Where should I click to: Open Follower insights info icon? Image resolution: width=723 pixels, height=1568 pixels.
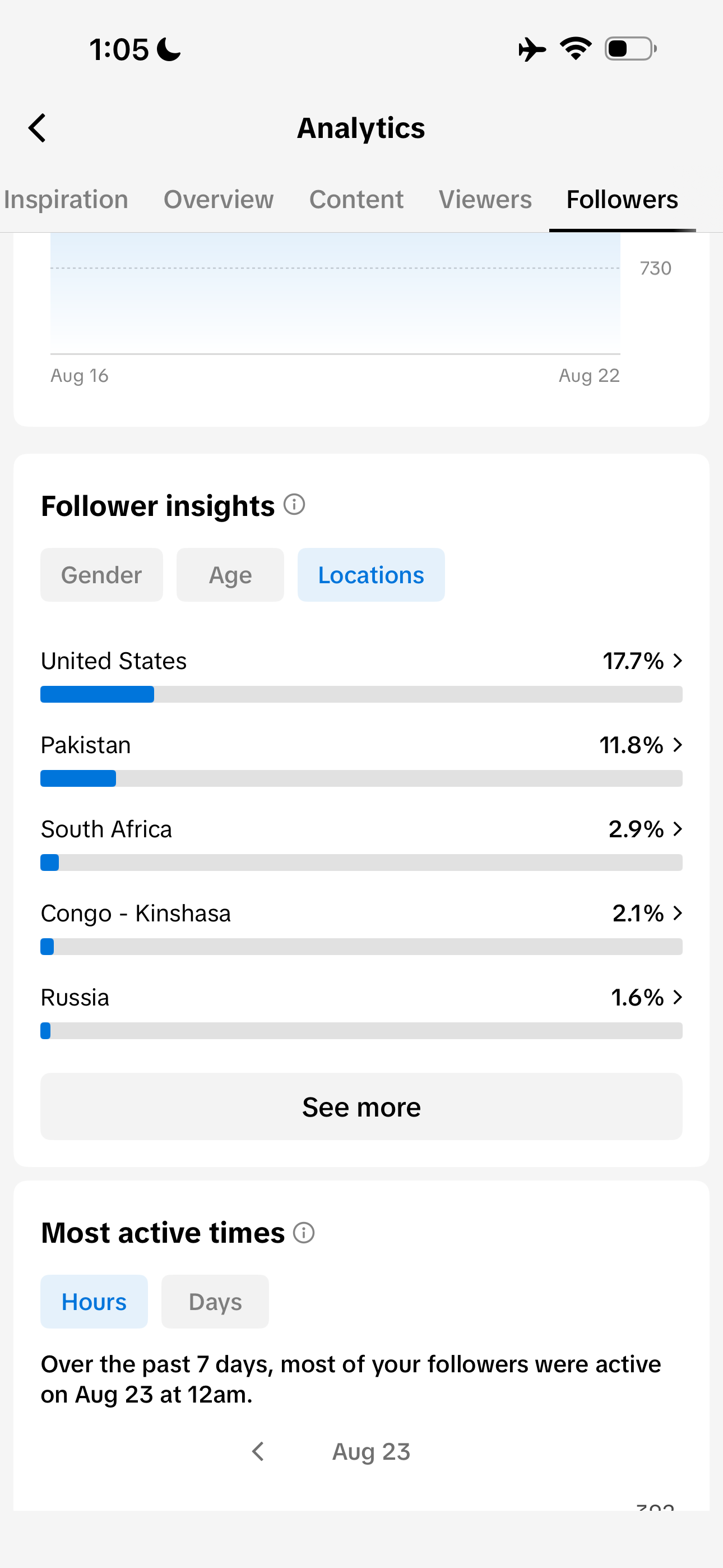point(295,505)
